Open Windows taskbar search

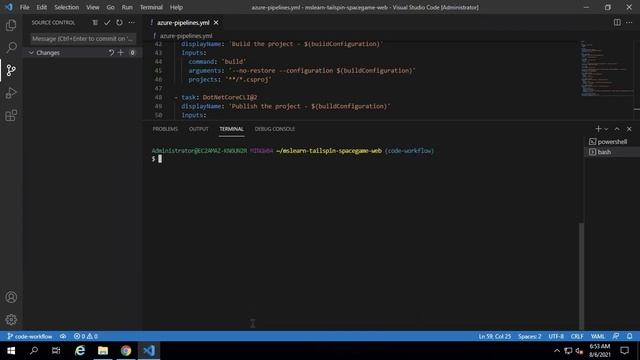pos(34,351)
